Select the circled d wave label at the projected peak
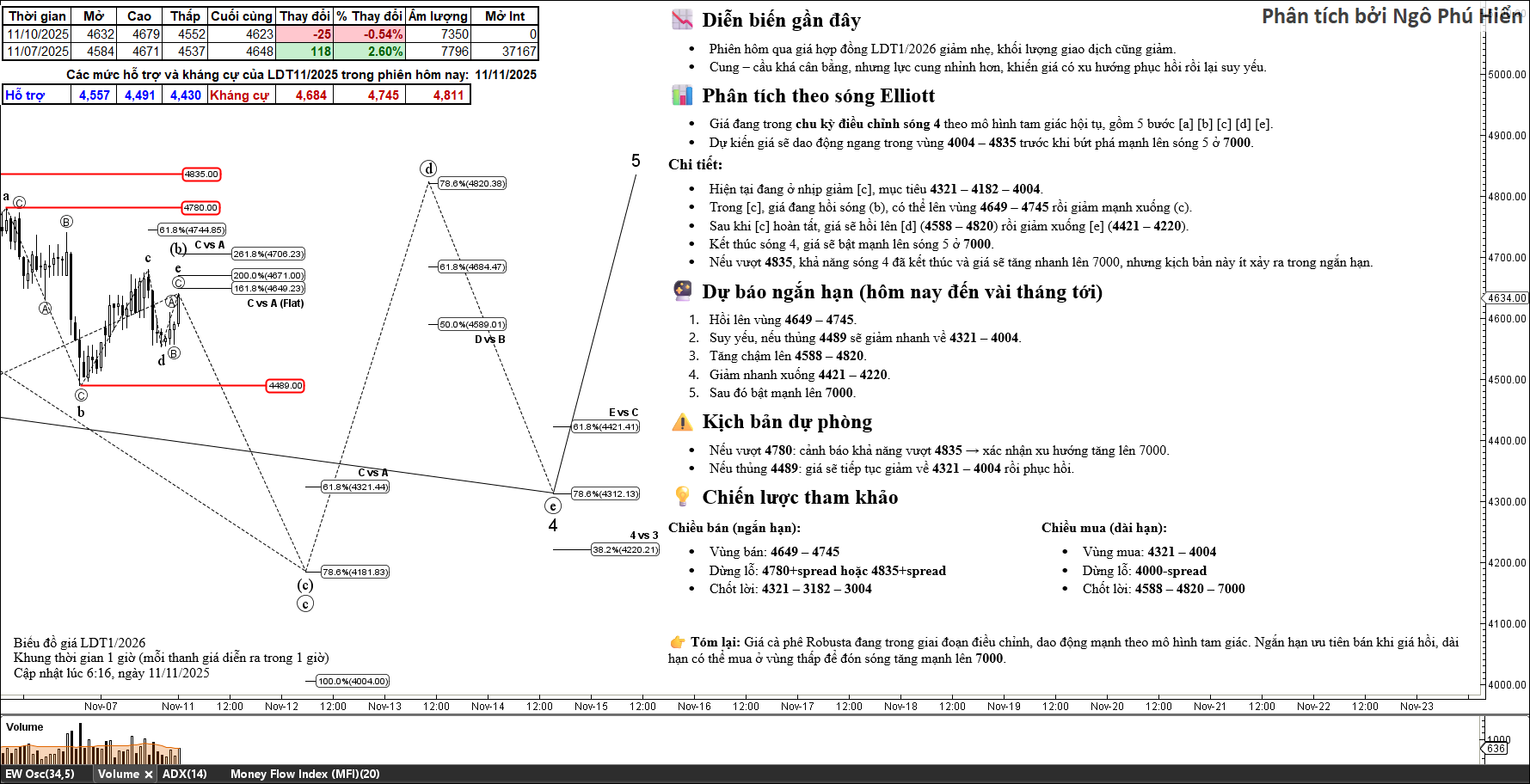Image resolution: width=1530 pixels, height=784 pixels. pos(428,168)
